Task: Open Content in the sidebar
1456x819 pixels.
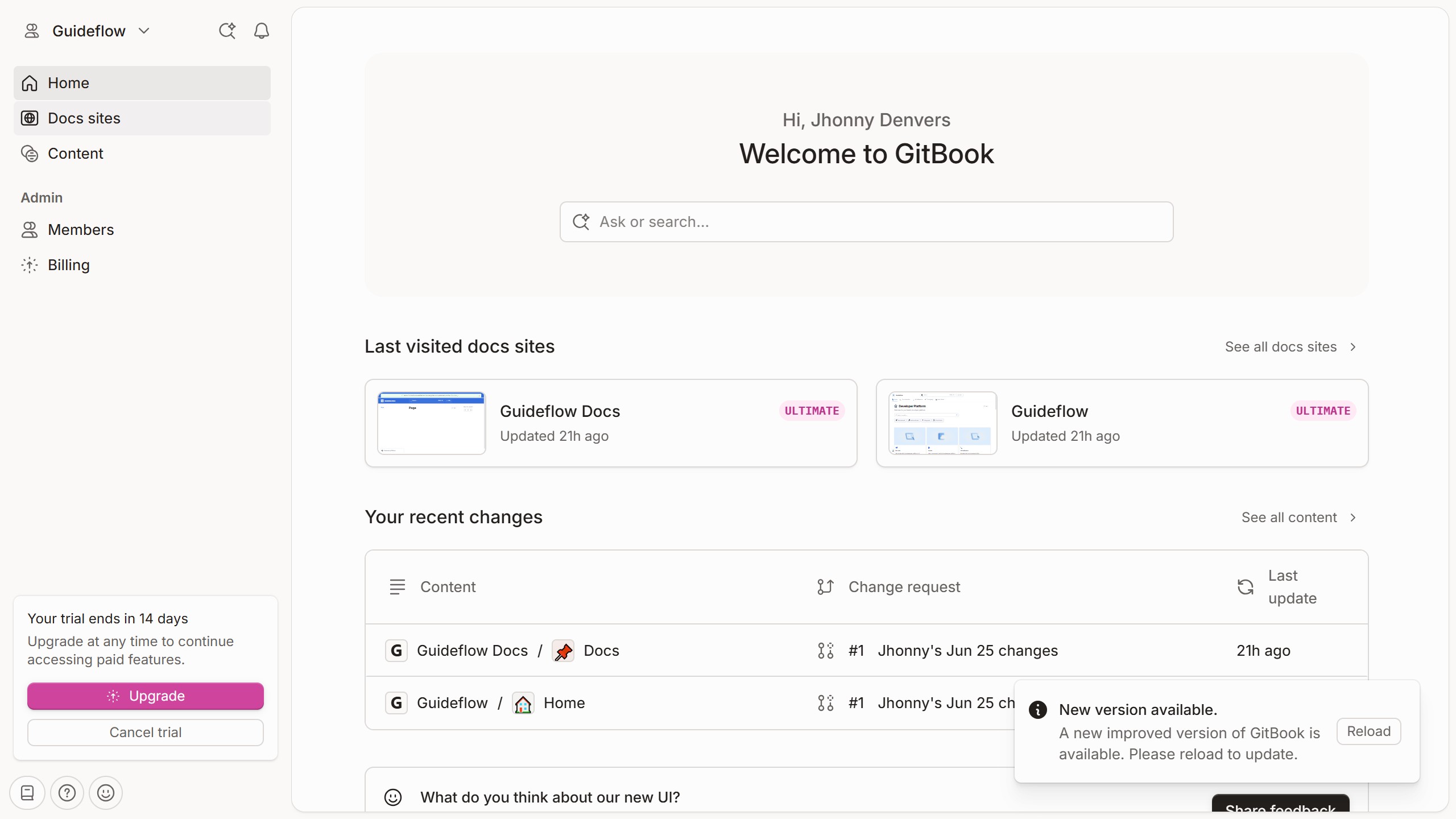Action: [x=142, y=154]
